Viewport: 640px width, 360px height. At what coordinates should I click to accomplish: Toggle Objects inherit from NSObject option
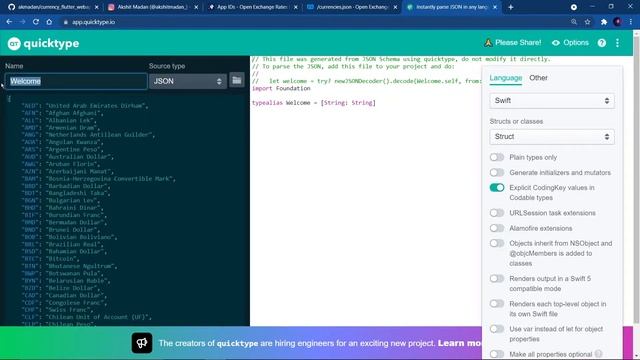tap(497, 243)
